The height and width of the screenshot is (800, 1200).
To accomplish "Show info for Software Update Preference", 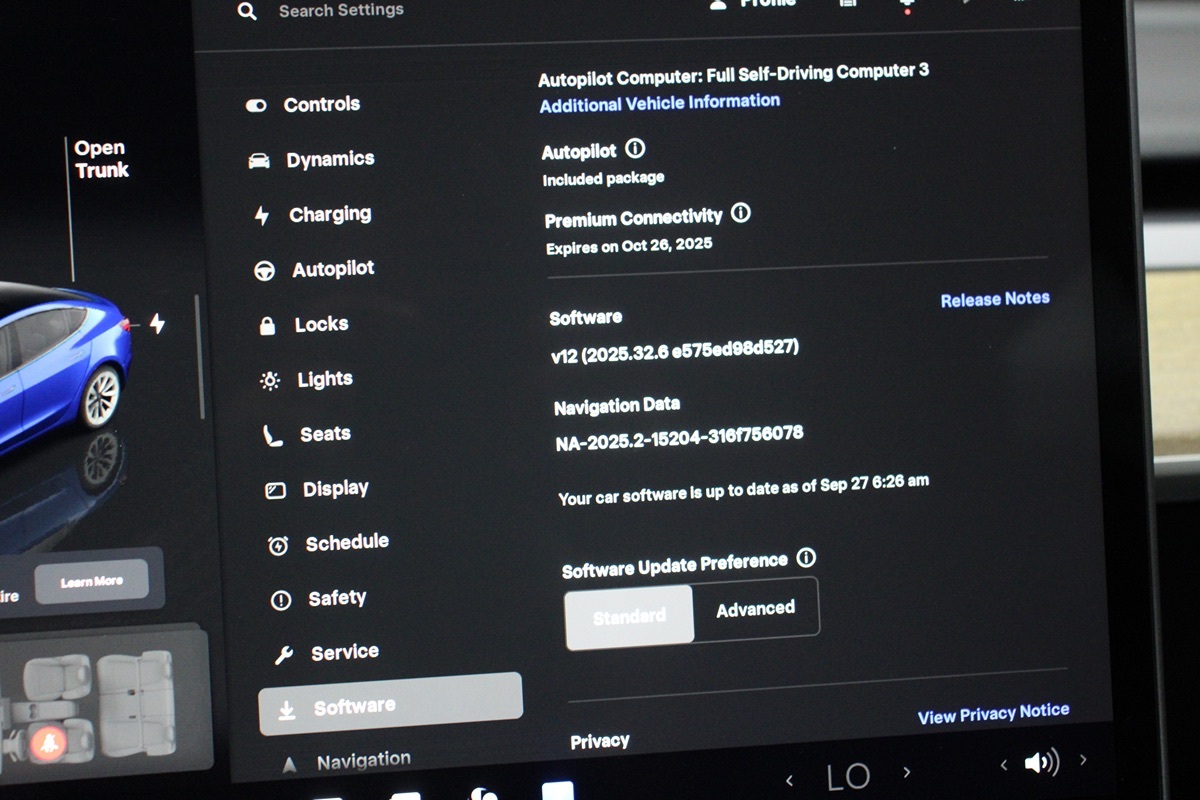I will click(x=806, y=558).
